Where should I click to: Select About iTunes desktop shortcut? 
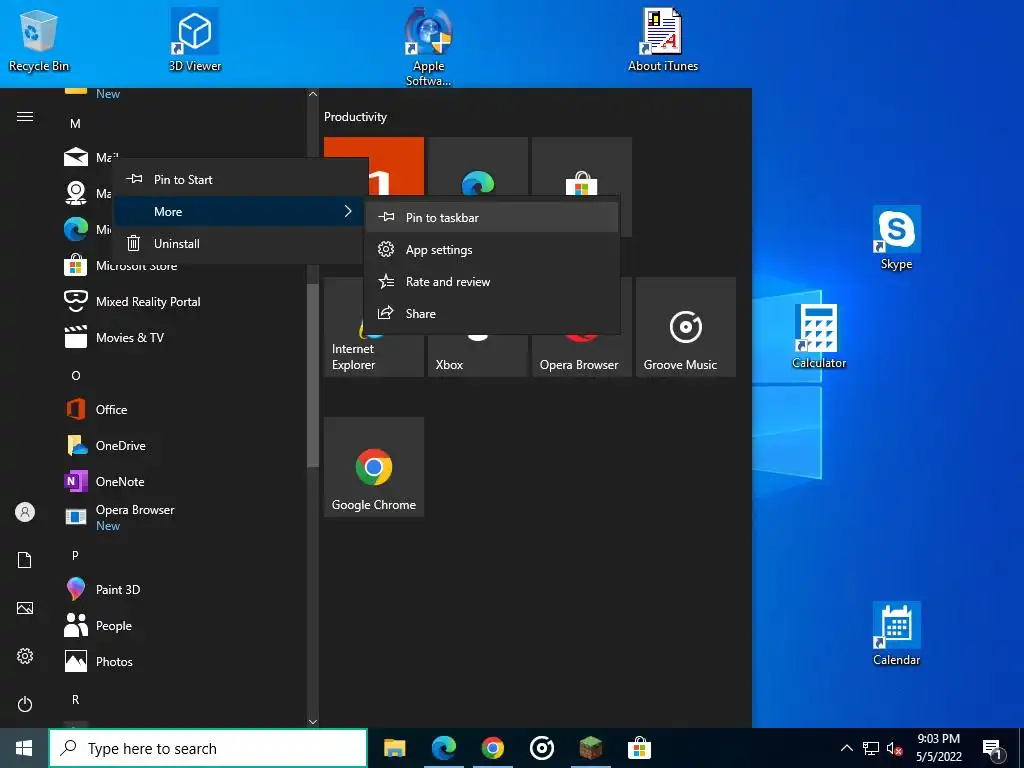[x=663, y=40]
